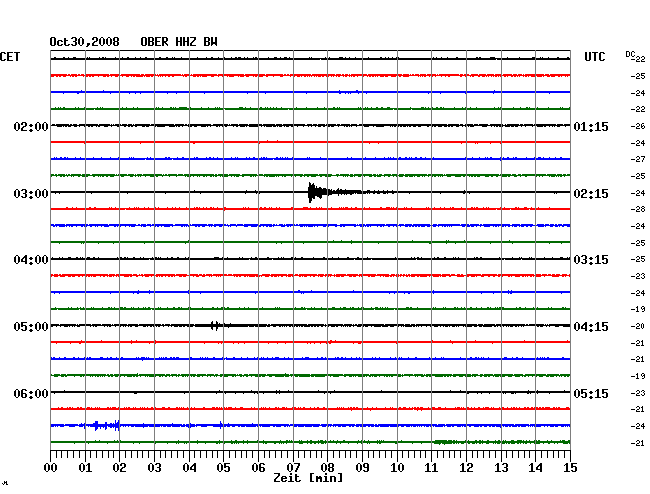The width and height of the screenshot is (650, 494).
Task: Click the green noise burst near minute 11
Action: pyautogui.click(x=444, y=442)
